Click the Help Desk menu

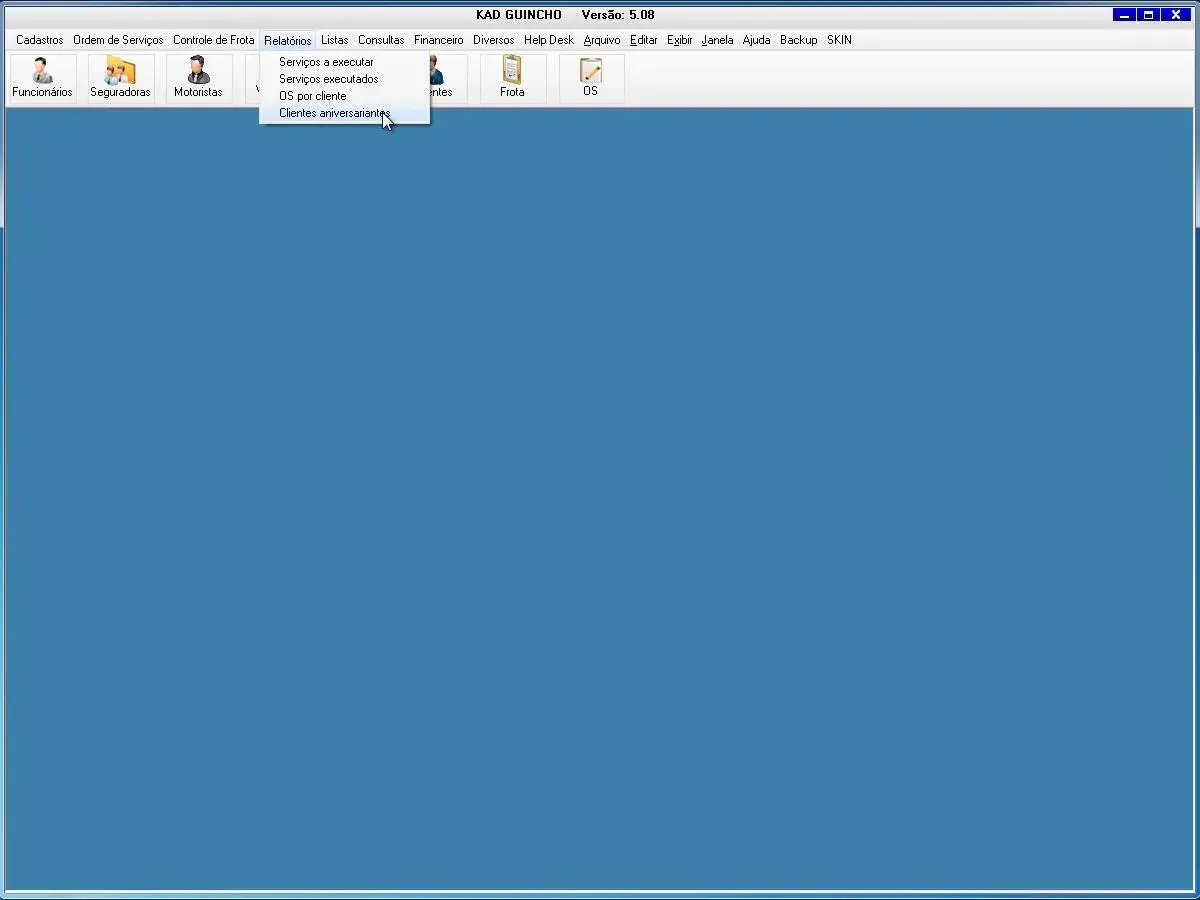point(549,40)
